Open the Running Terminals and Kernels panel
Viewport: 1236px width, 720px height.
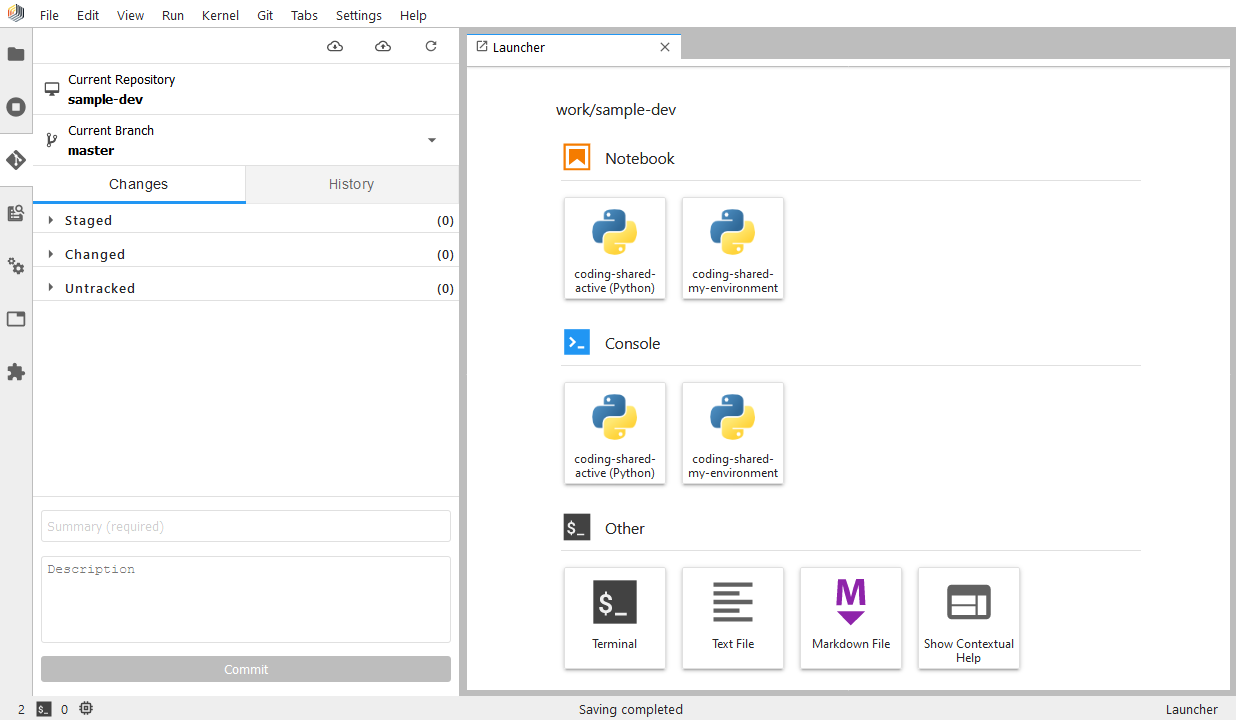point(16,107)
